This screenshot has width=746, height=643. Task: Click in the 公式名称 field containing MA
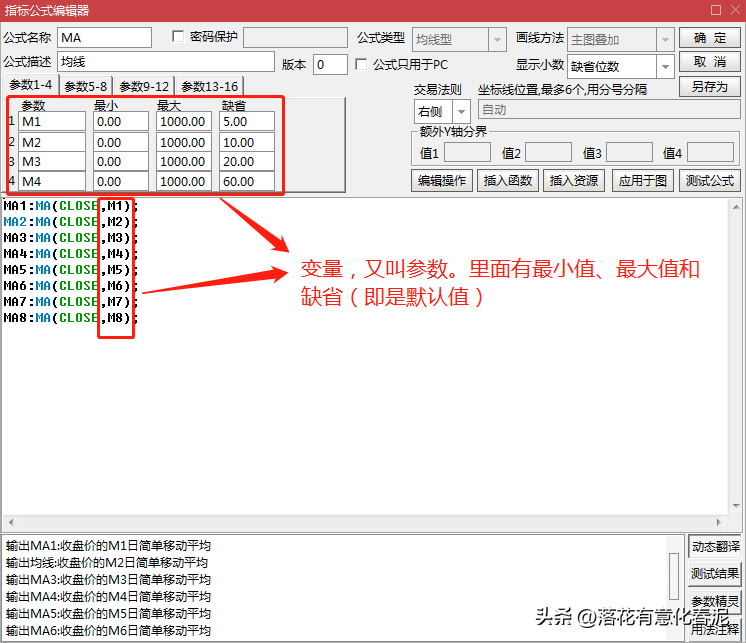point(104,38)
